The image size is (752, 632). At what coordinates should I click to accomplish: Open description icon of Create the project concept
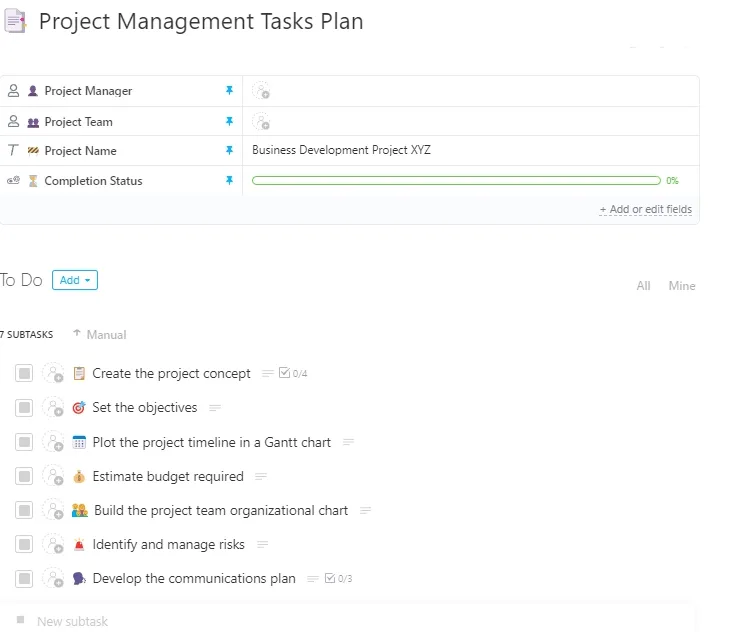(x=268, y=373)
